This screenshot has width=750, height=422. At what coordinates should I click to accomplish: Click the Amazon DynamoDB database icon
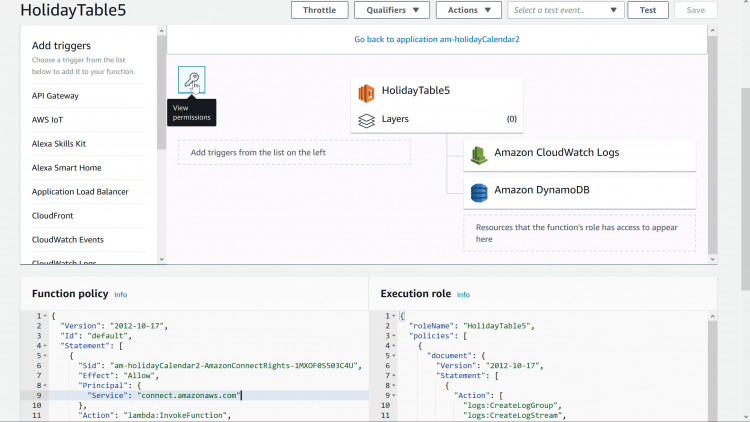(x=479, y=192)
